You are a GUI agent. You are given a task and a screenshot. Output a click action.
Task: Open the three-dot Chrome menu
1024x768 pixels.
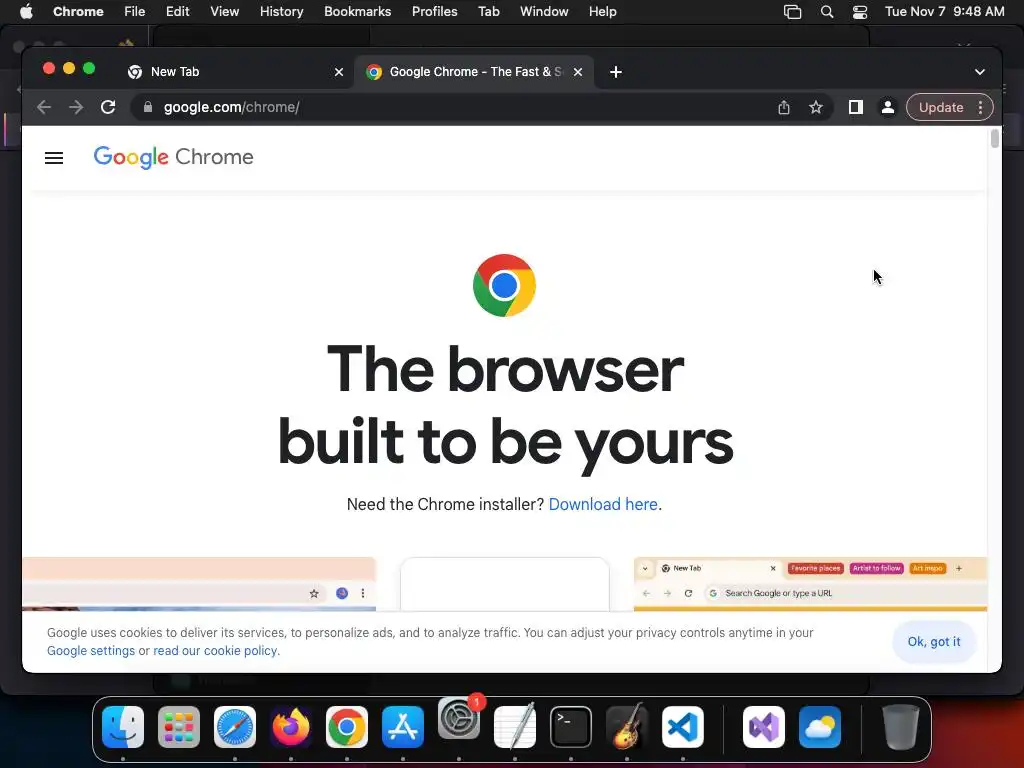(x=980, y=107)
